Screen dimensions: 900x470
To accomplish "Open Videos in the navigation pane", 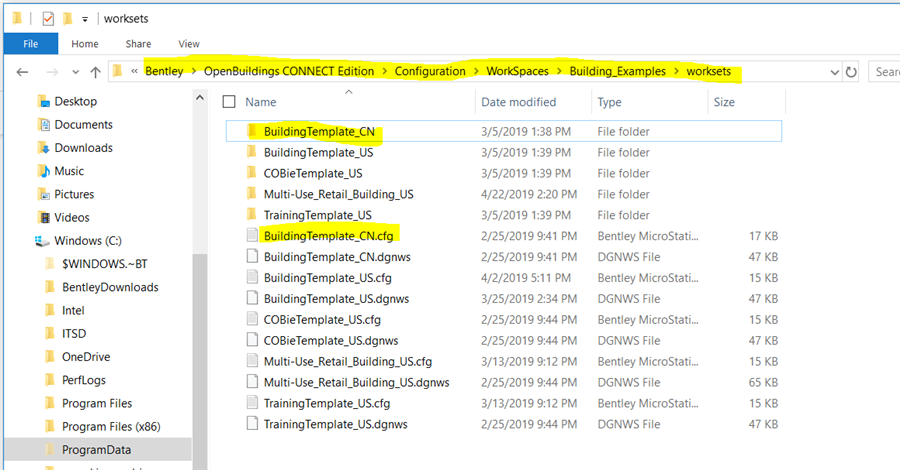I will [x=72, y=217].
